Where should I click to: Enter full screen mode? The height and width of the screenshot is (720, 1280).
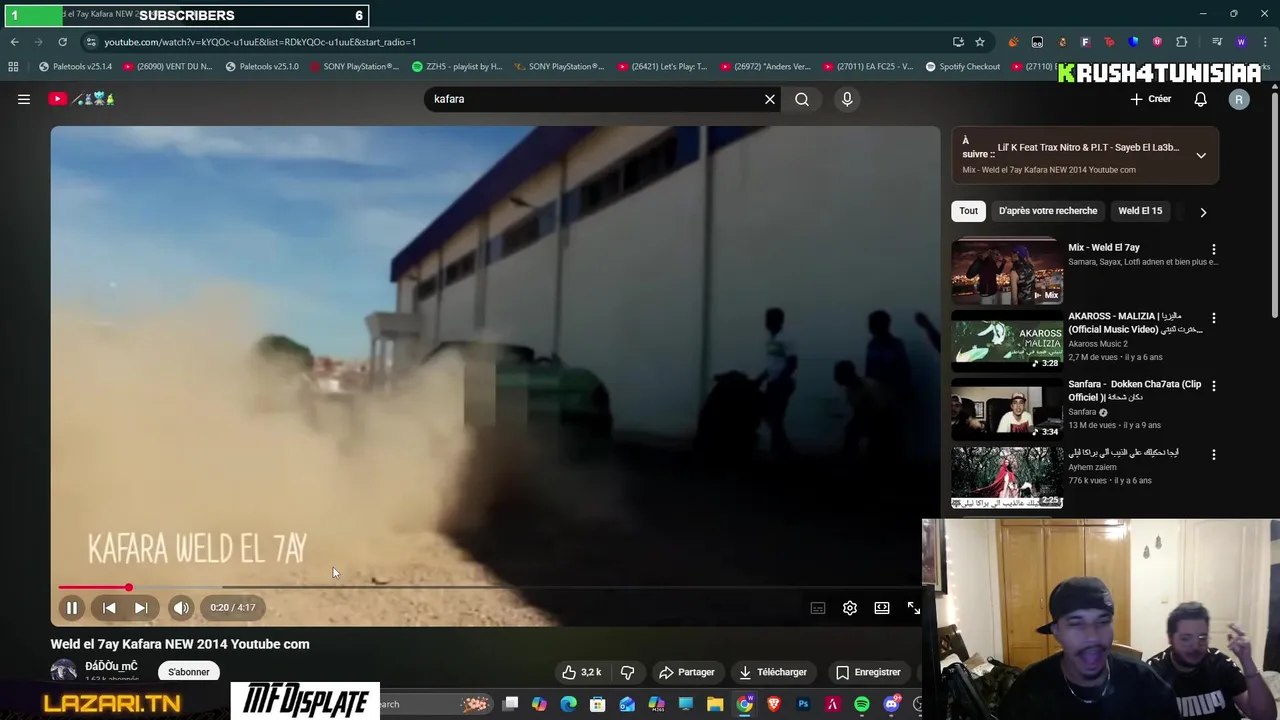[x=914, y=608]
